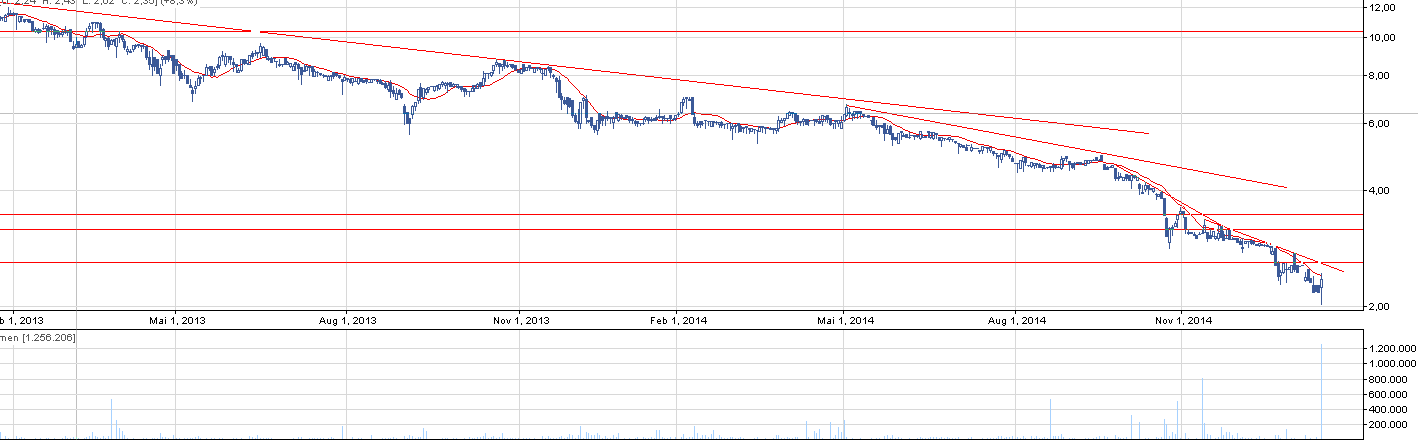Click the Aug 1, 2013 date label

[348, 321]
